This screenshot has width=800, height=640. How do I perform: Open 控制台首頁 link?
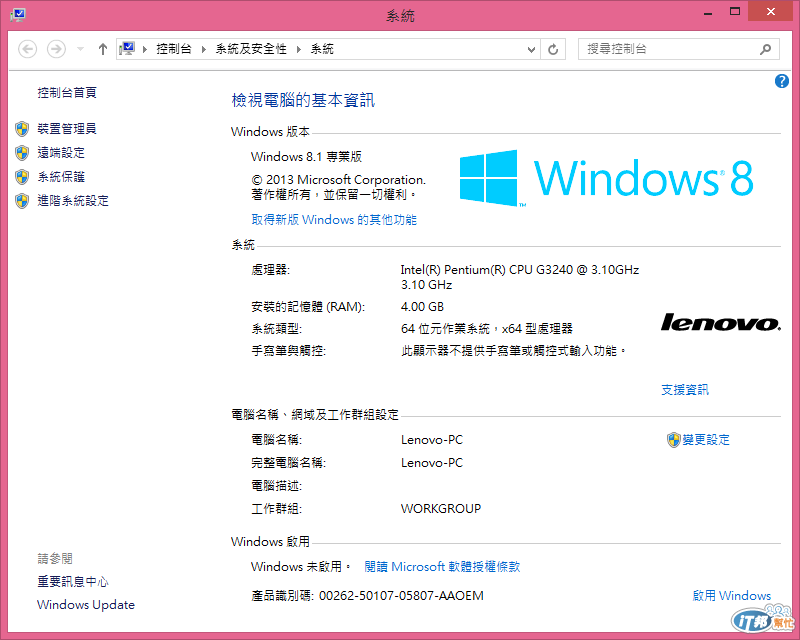[x=67, y=92]
